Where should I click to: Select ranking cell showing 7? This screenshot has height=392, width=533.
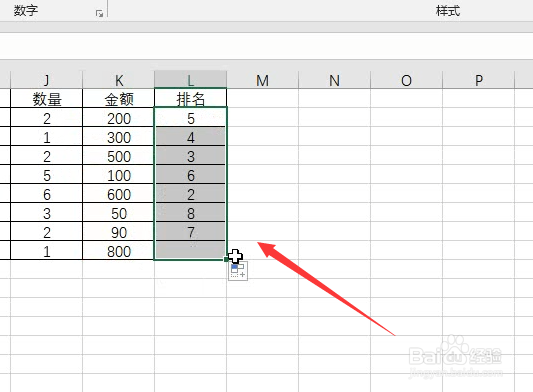point(191,232)
